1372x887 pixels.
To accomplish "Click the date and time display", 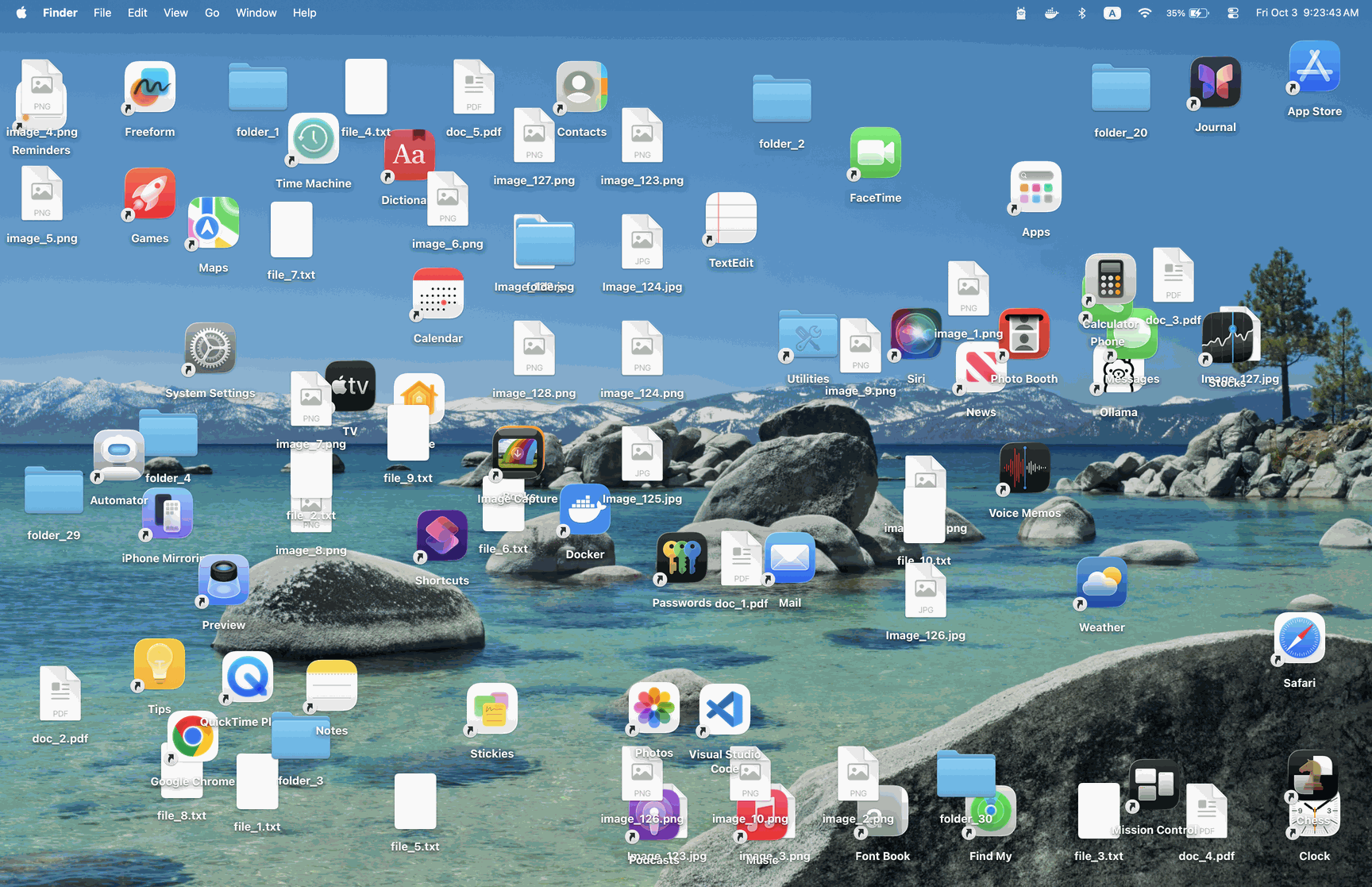I will (1307, 13).
